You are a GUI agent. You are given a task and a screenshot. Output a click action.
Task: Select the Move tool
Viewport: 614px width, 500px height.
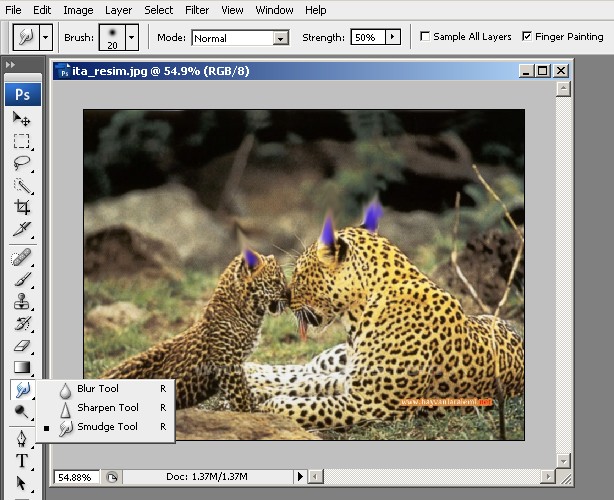[22, 119]
